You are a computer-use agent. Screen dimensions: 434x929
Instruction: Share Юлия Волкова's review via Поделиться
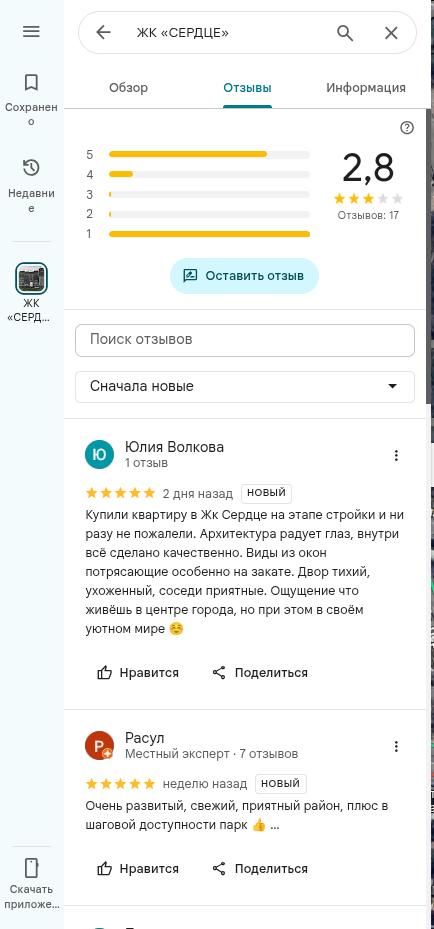point(260,672)
